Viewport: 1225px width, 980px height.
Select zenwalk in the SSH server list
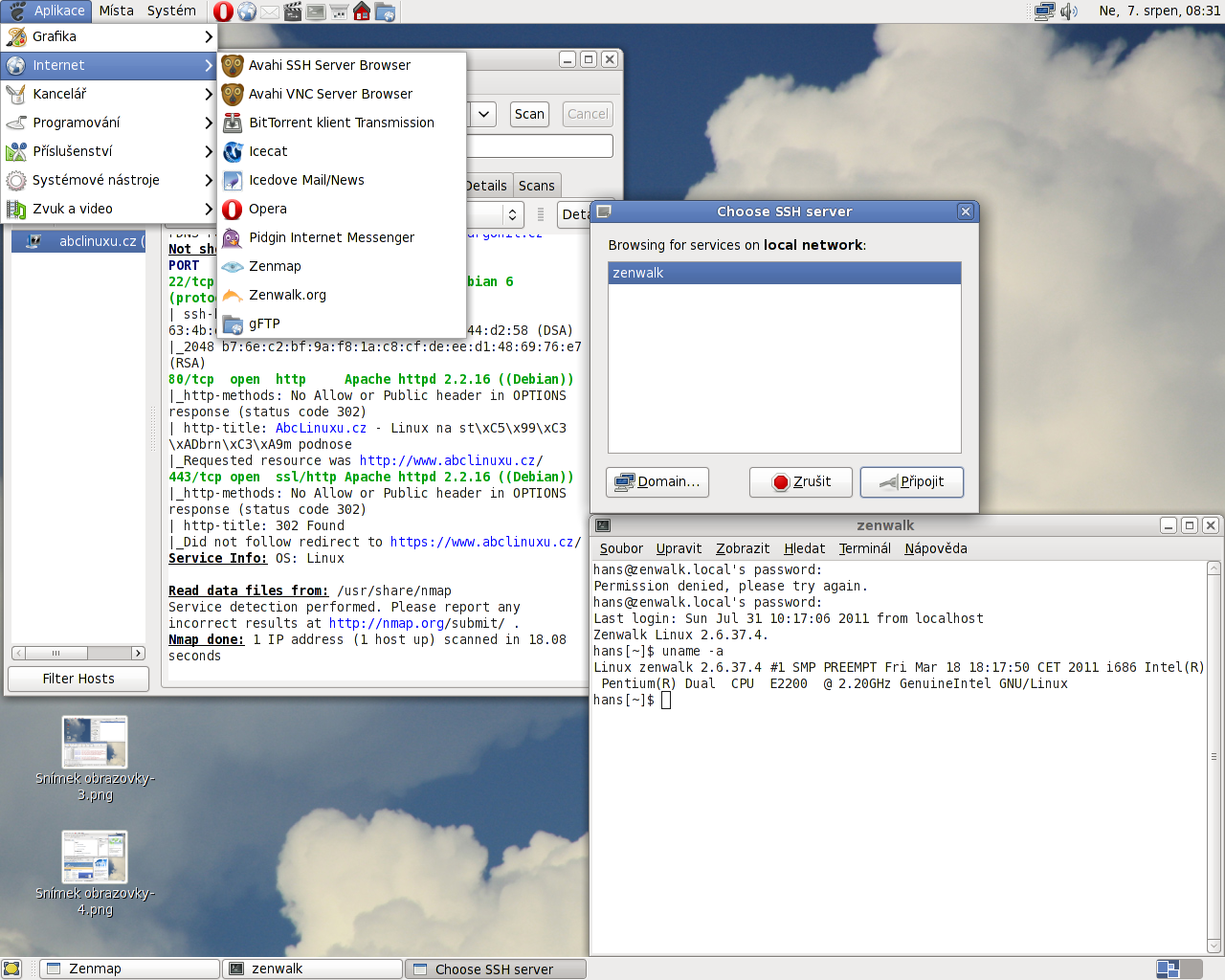click(785, 273)
